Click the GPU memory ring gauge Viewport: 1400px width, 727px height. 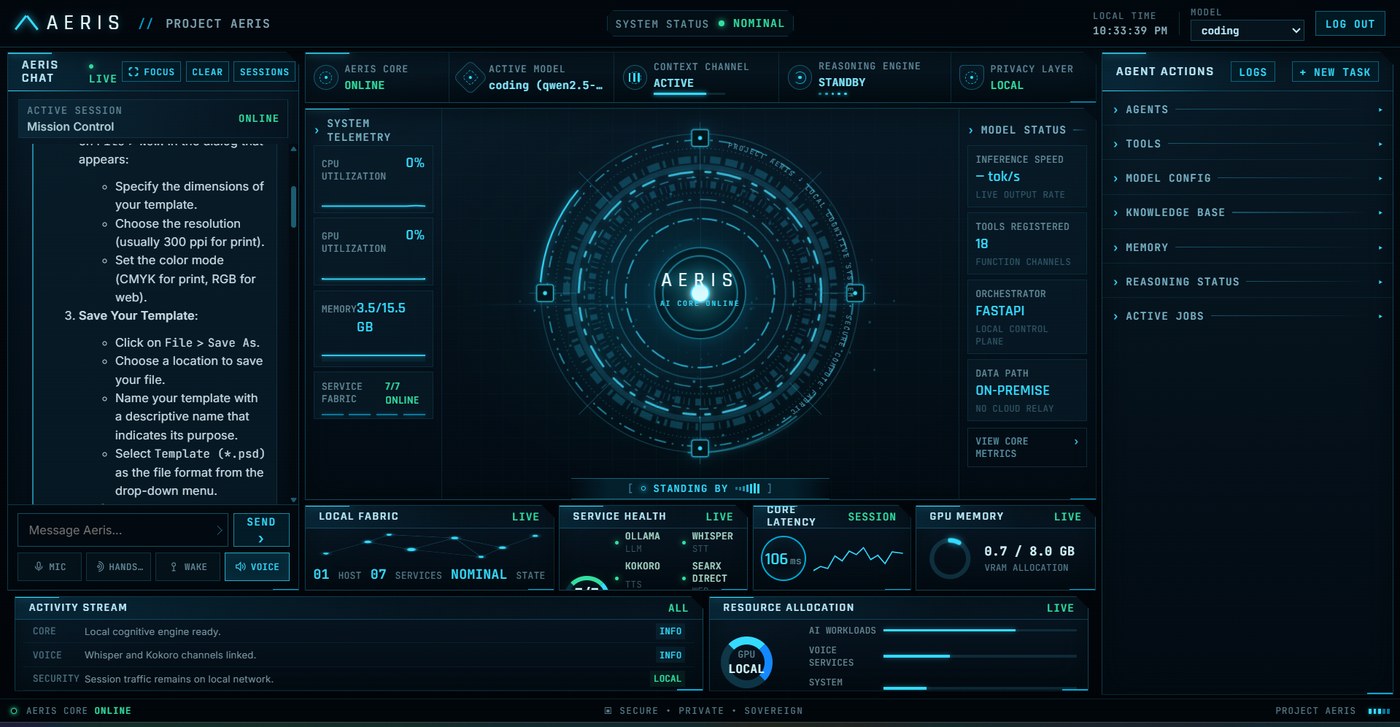949,558
